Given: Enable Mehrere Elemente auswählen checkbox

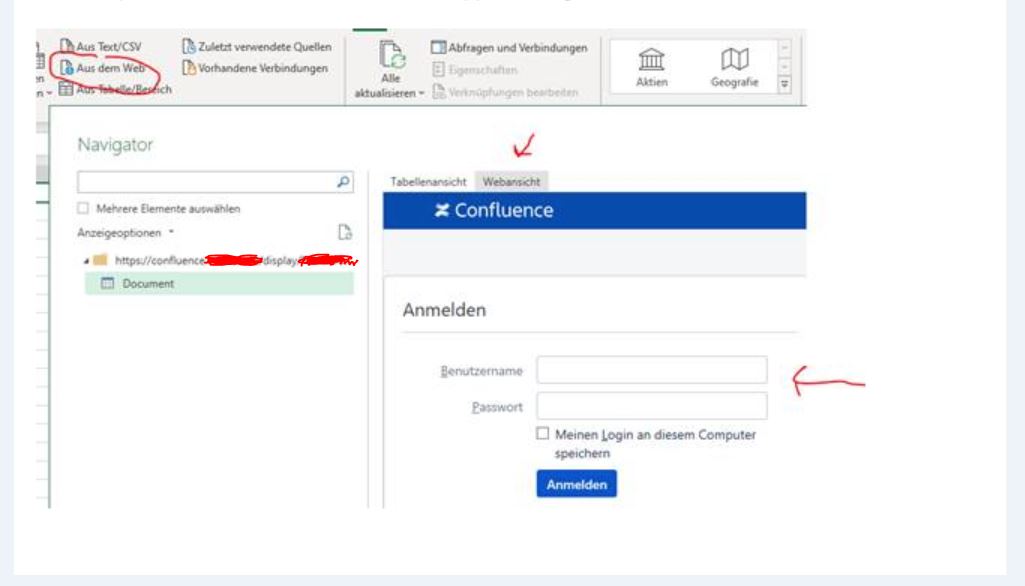Looking at the screenshot, I should pyautogui.click(x=83, y=208).
